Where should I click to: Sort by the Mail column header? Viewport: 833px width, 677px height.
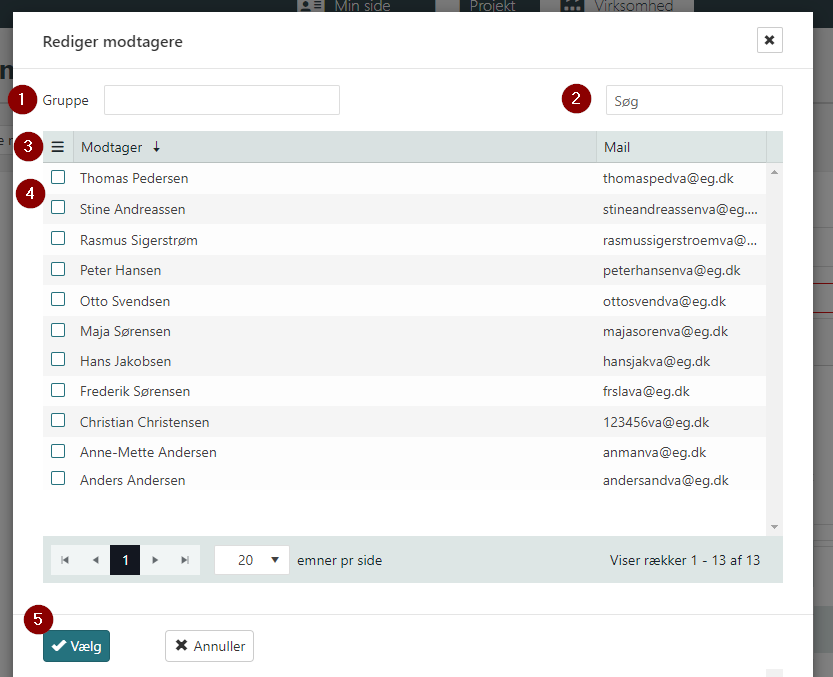click(680, 147)
